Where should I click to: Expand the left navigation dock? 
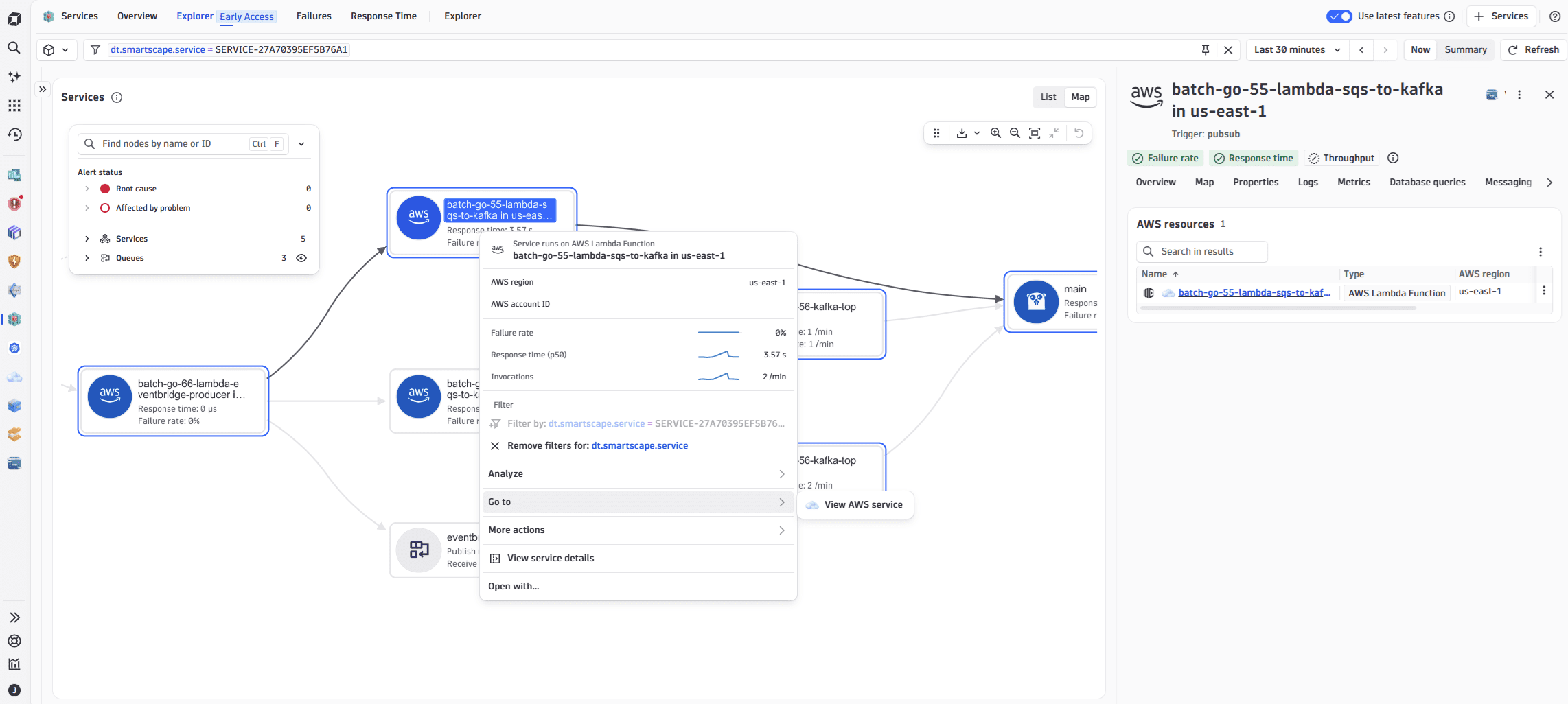(14, 618)
